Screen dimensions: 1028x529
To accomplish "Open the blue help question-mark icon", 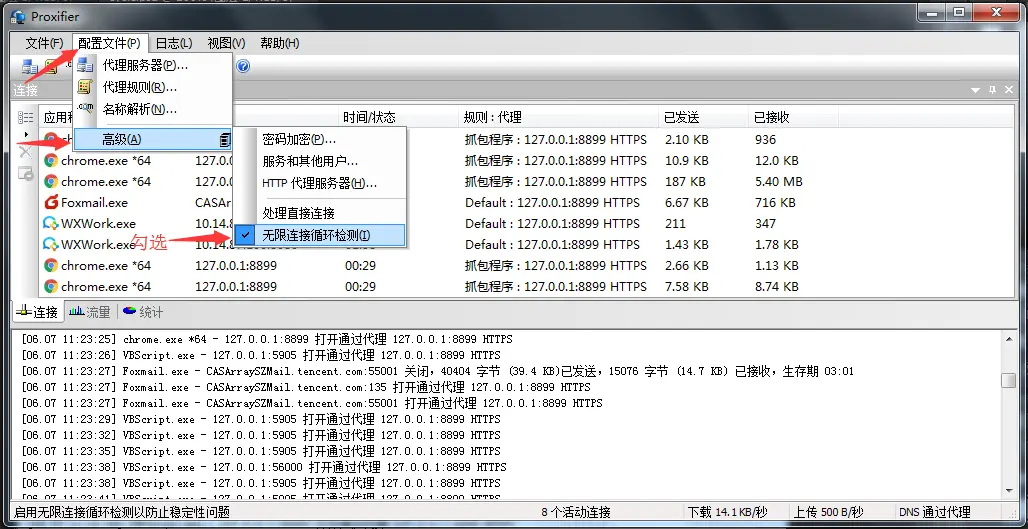I will [243, 66].
